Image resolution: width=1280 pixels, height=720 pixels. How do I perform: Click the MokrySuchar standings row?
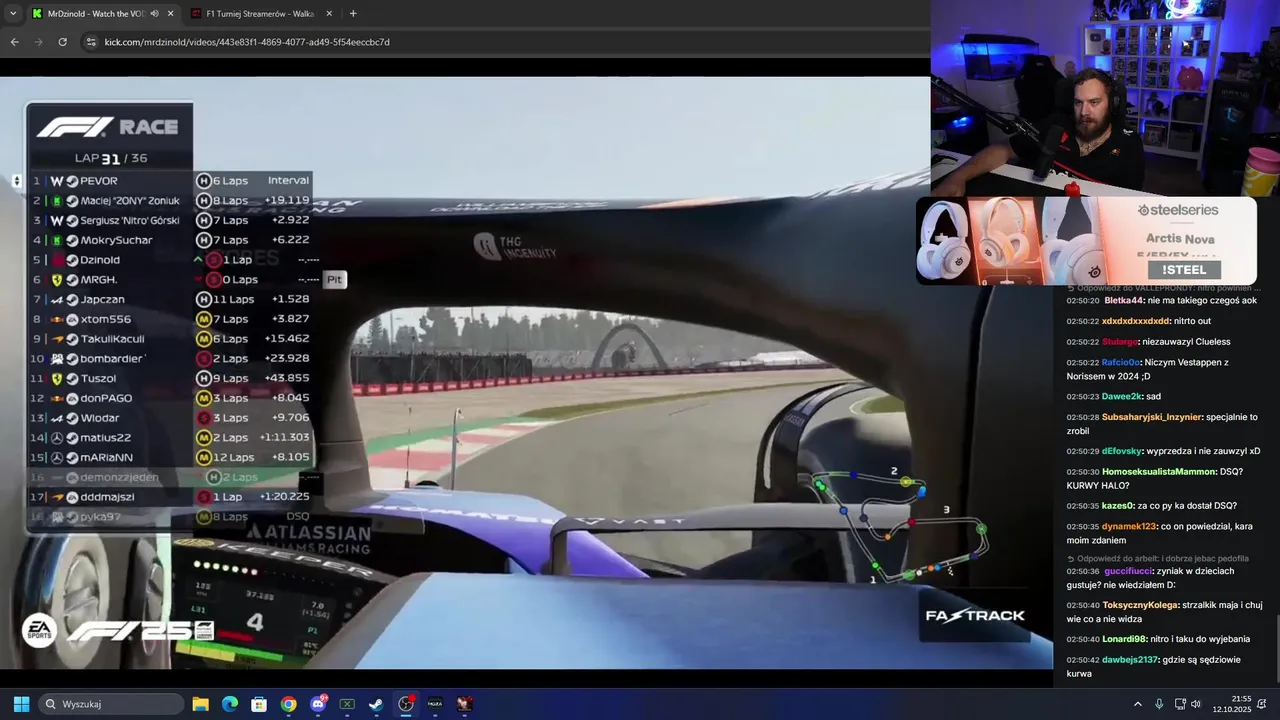pos(170,240)
